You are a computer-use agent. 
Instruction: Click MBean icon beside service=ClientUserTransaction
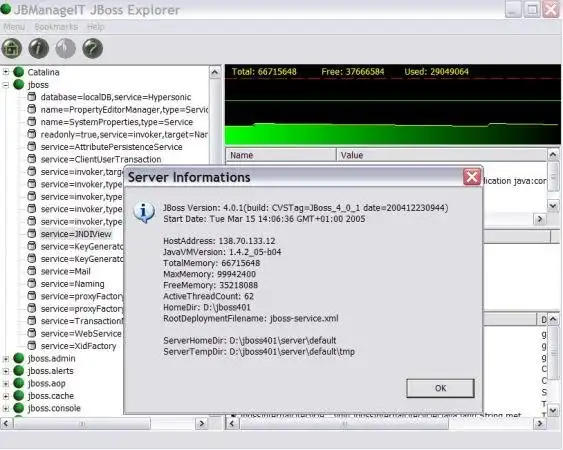pos(32,159)
